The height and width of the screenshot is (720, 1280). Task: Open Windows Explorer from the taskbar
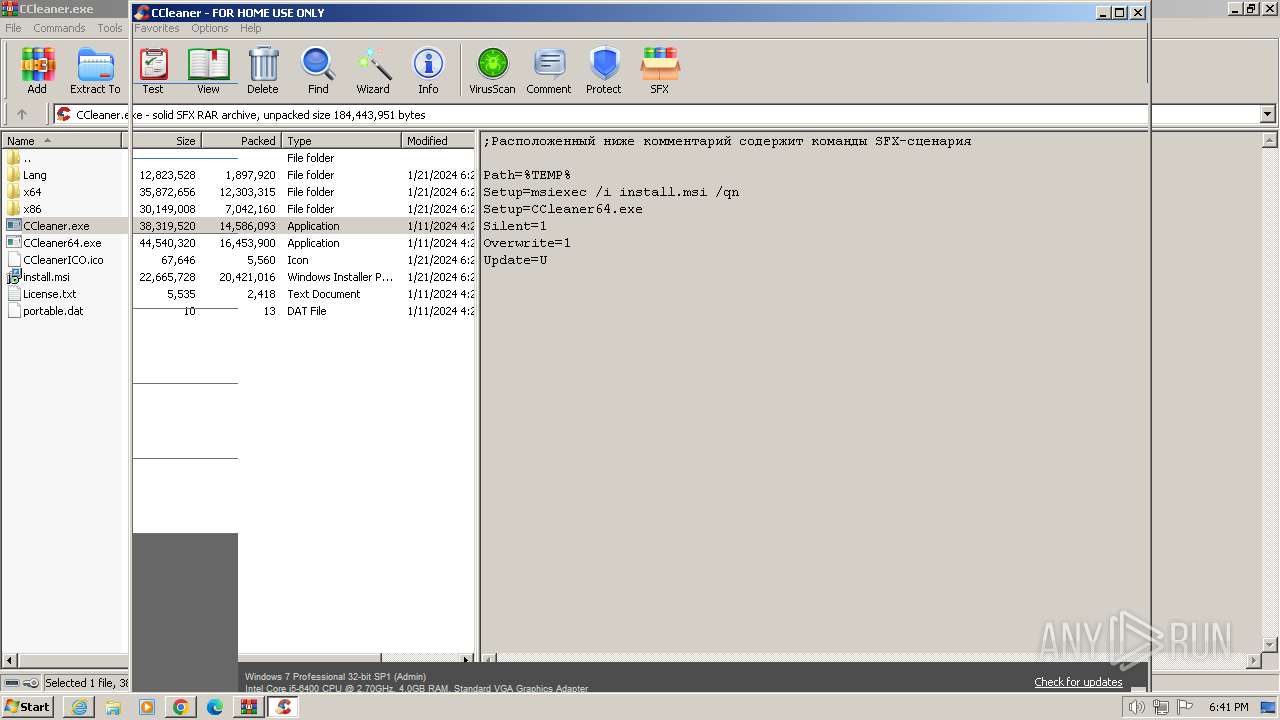[113, 707]
